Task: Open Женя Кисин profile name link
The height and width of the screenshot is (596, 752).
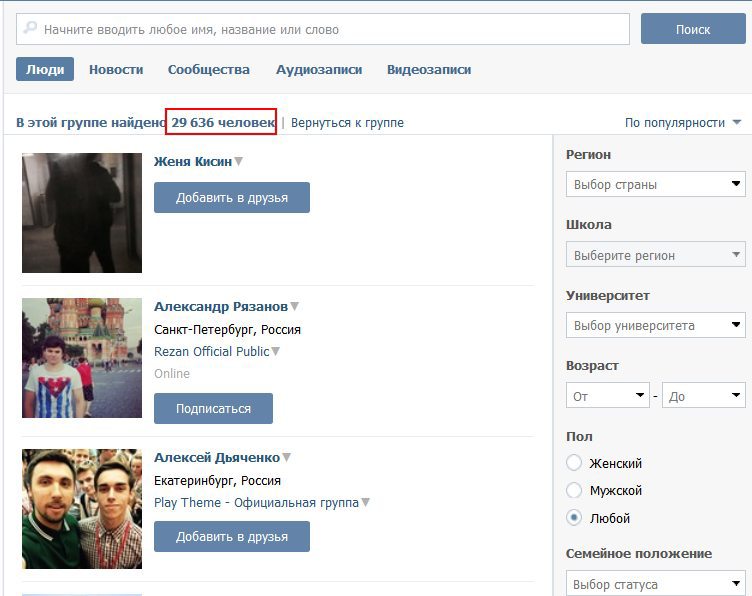Action: [193, 162]
